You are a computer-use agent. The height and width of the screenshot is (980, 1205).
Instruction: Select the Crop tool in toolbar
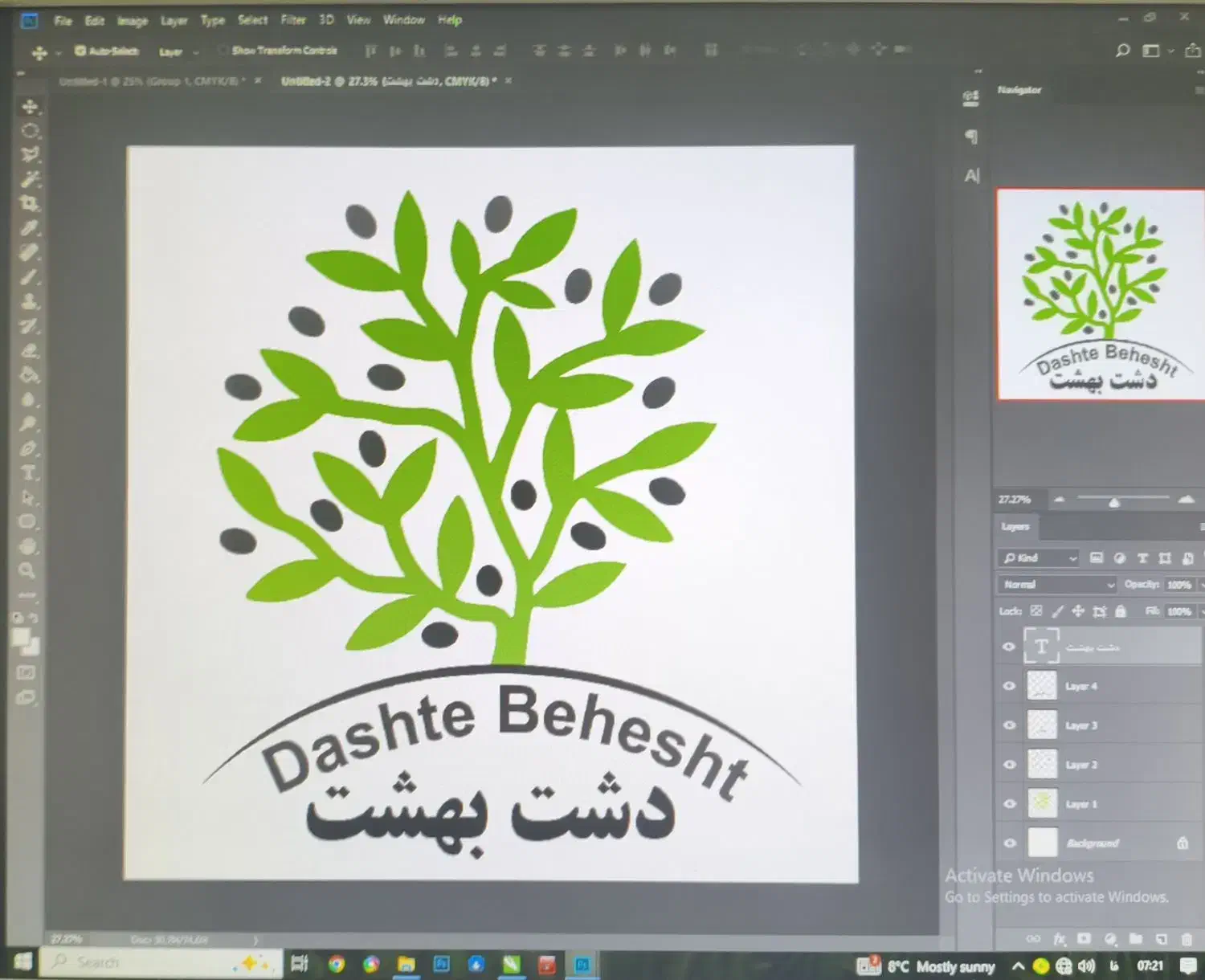point(30,203)
